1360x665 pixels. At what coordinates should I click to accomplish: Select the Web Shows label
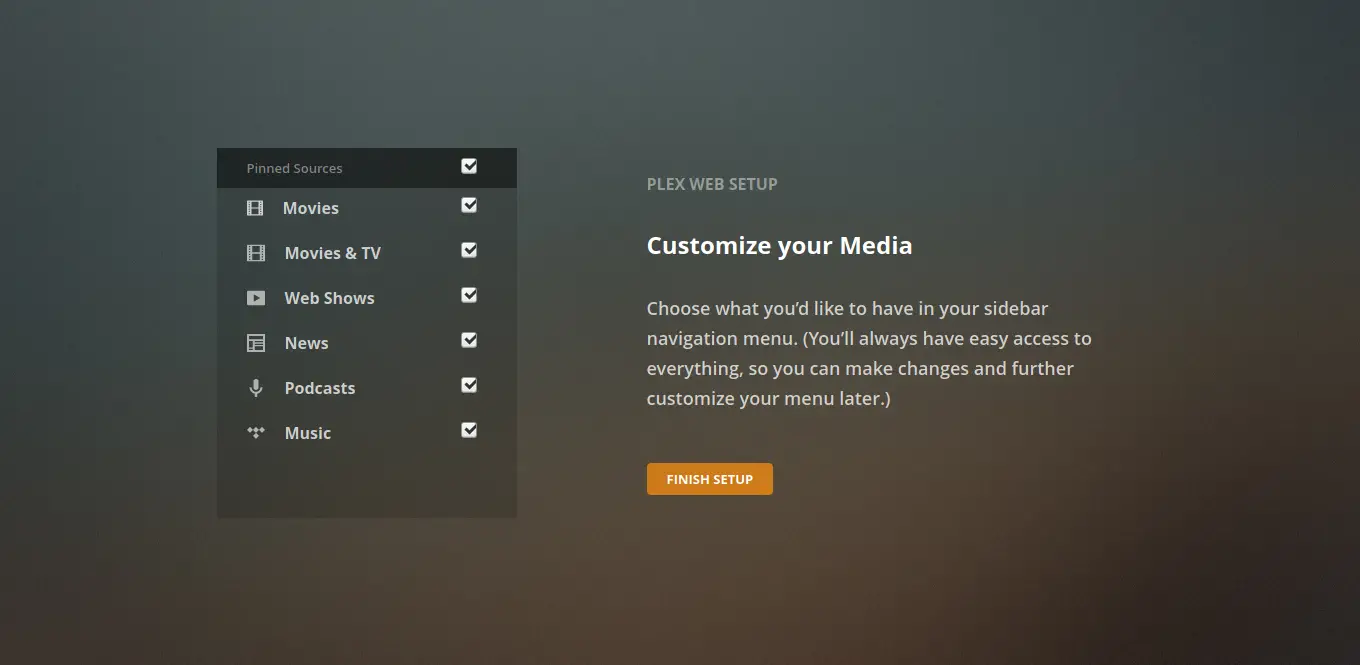[330, 298]
